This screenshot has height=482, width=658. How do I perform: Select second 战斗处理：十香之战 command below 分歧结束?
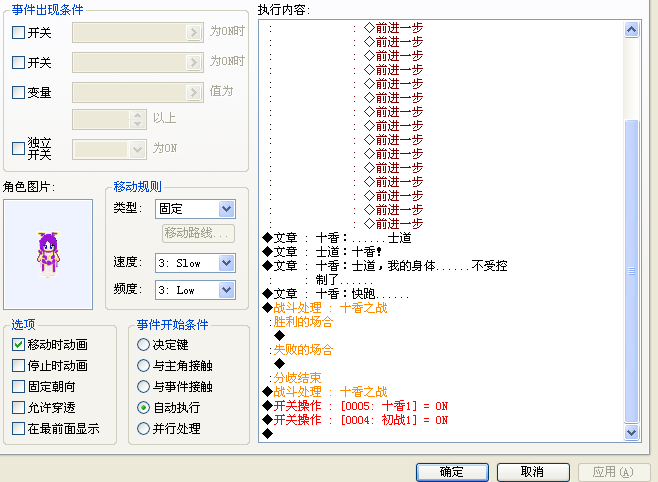tap(325, 392)
